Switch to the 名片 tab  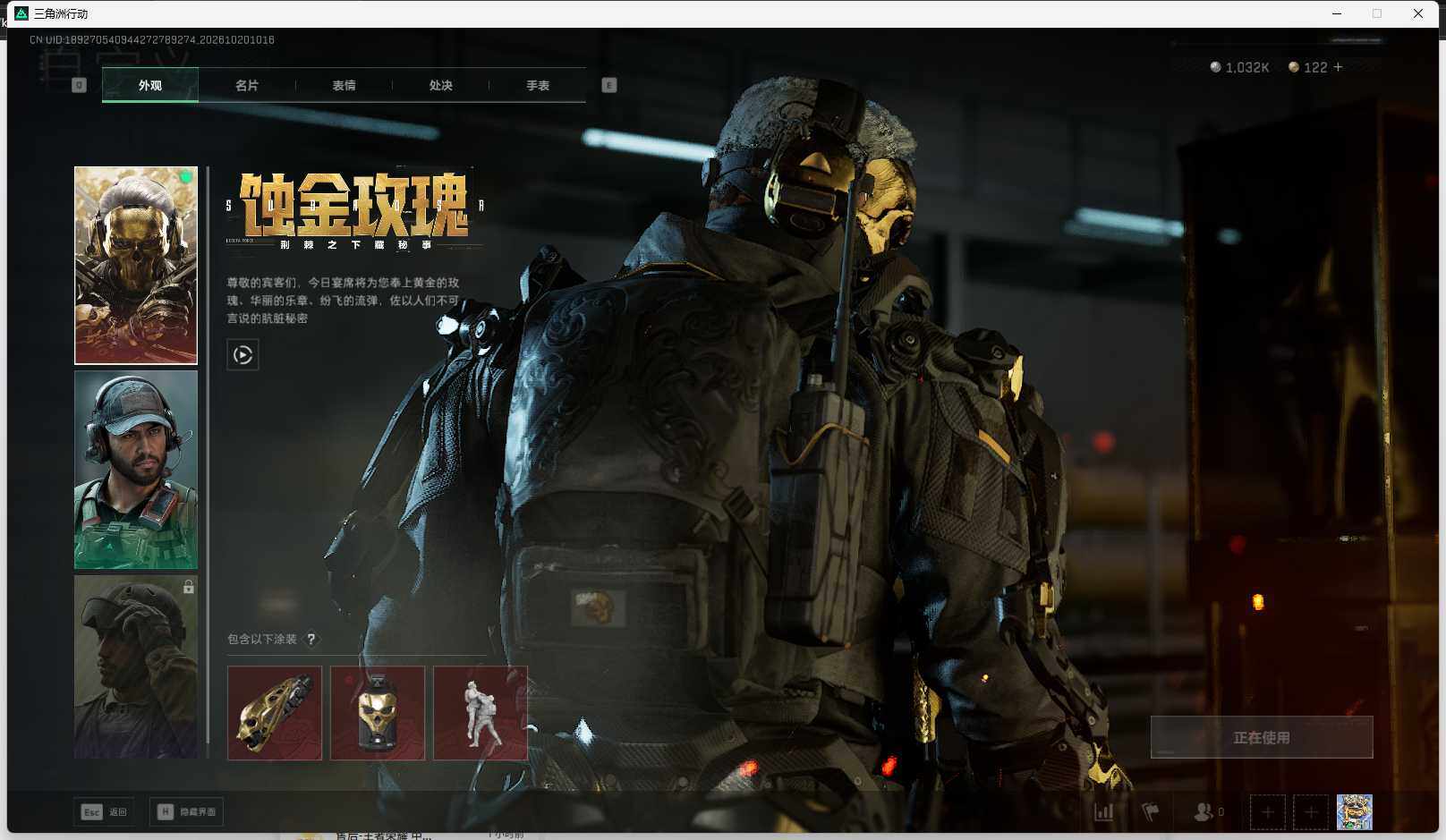(247, 85)
